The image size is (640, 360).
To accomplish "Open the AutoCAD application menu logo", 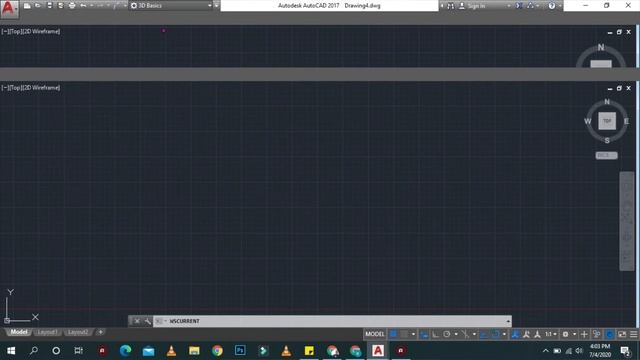I will [9, 9].
